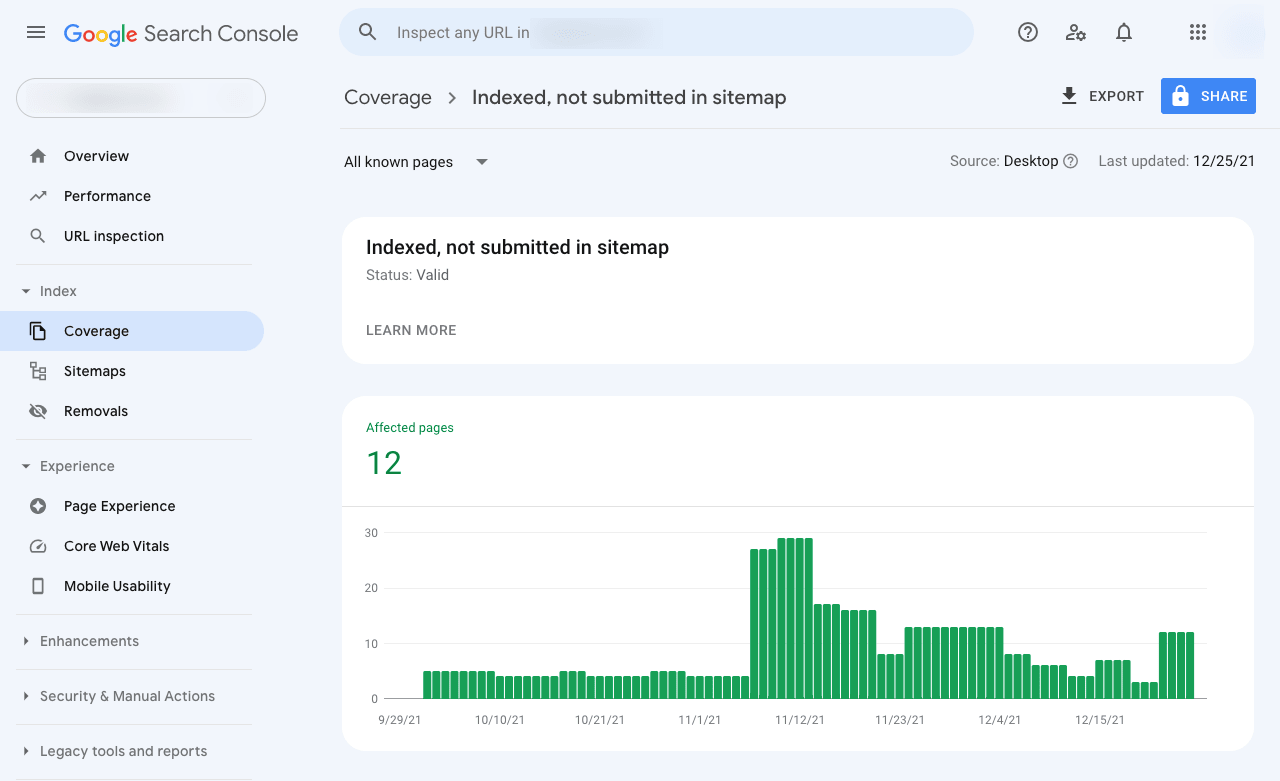
Task: Click the LEARN MORE link
Action: click(x=411, y=330)
